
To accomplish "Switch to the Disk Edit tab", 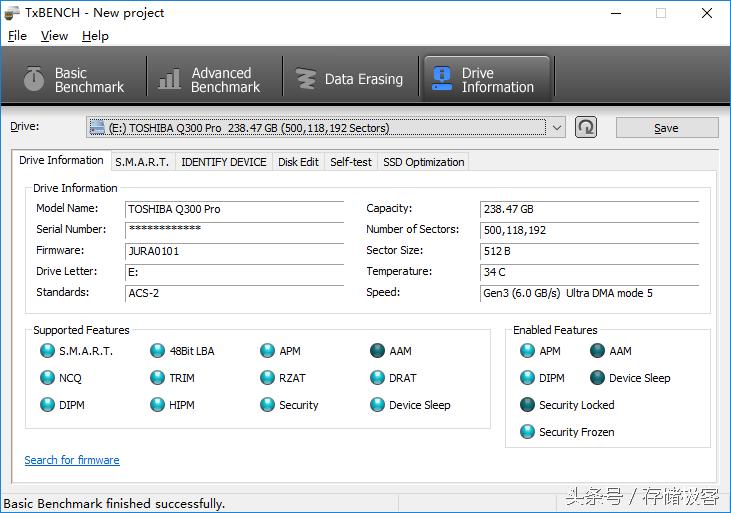I will coord(298,162).
